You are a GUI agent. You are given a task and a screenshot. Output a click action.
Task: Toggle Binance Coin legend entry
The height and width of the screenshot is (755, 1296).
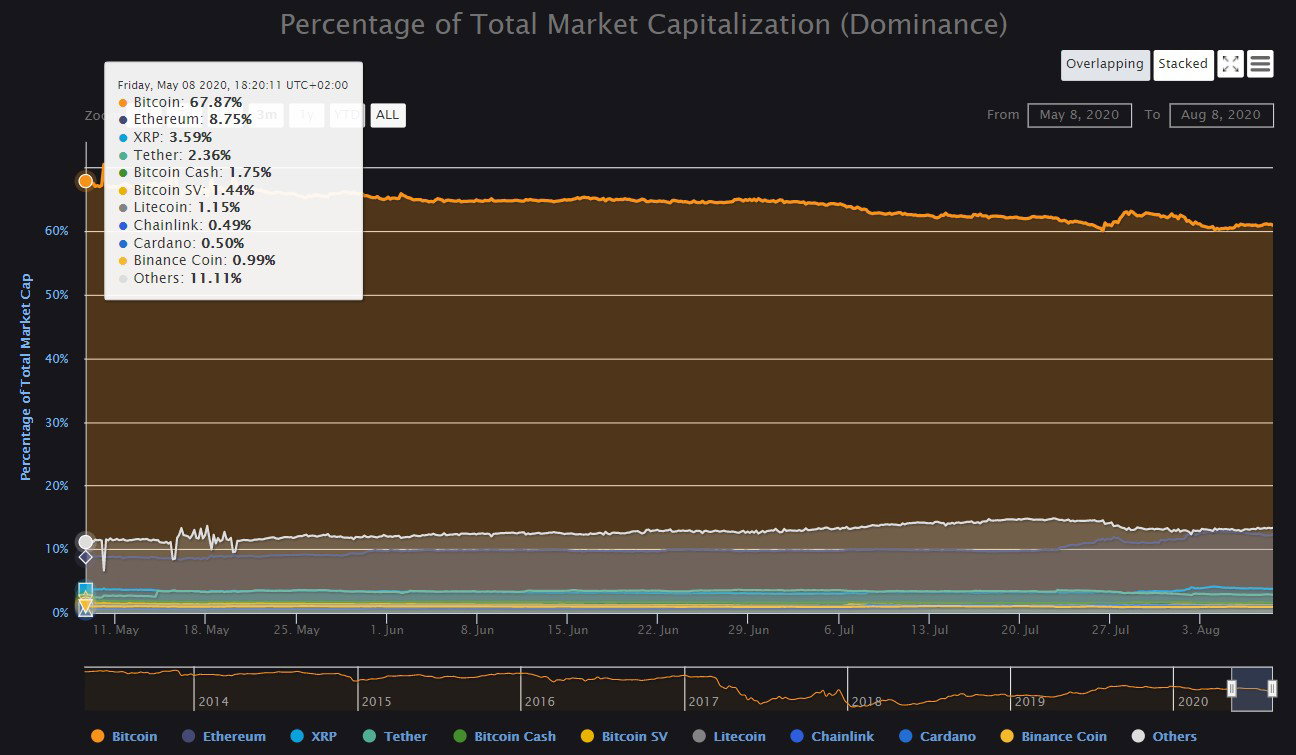pyautogui.click(x=1053, y=736)
